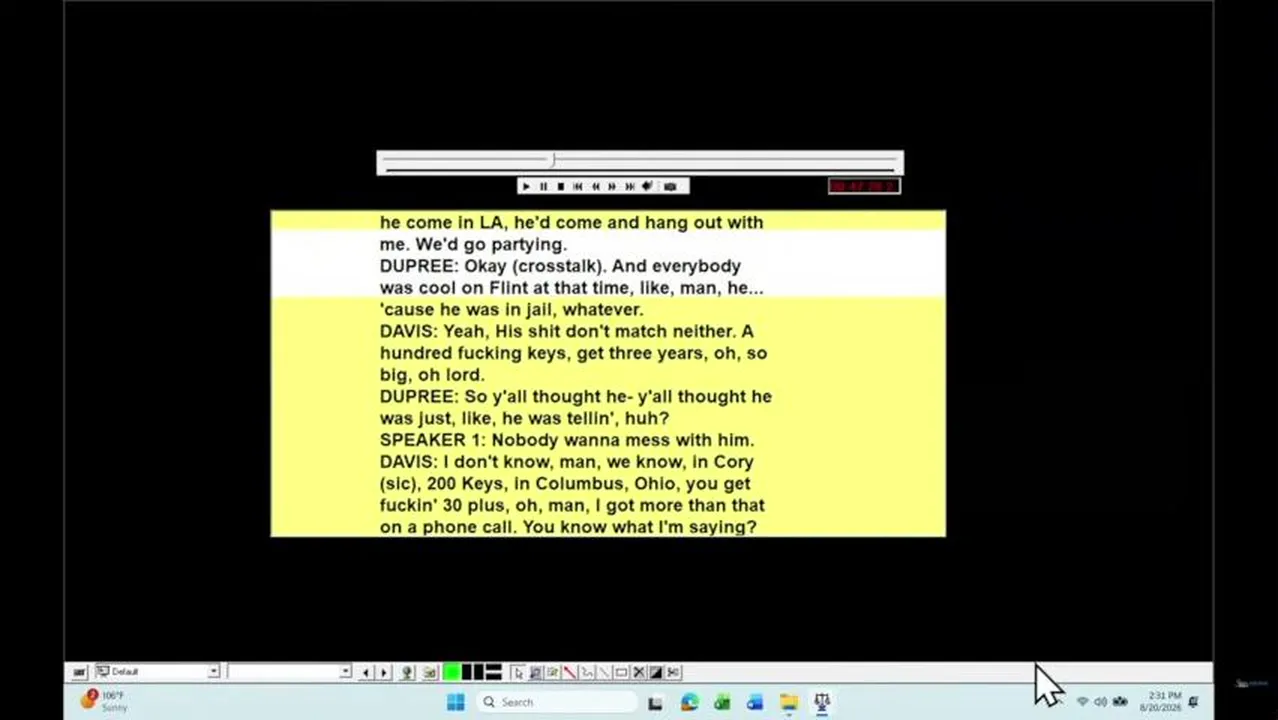Click the previous-page left arrow button

tap(365, 672)
